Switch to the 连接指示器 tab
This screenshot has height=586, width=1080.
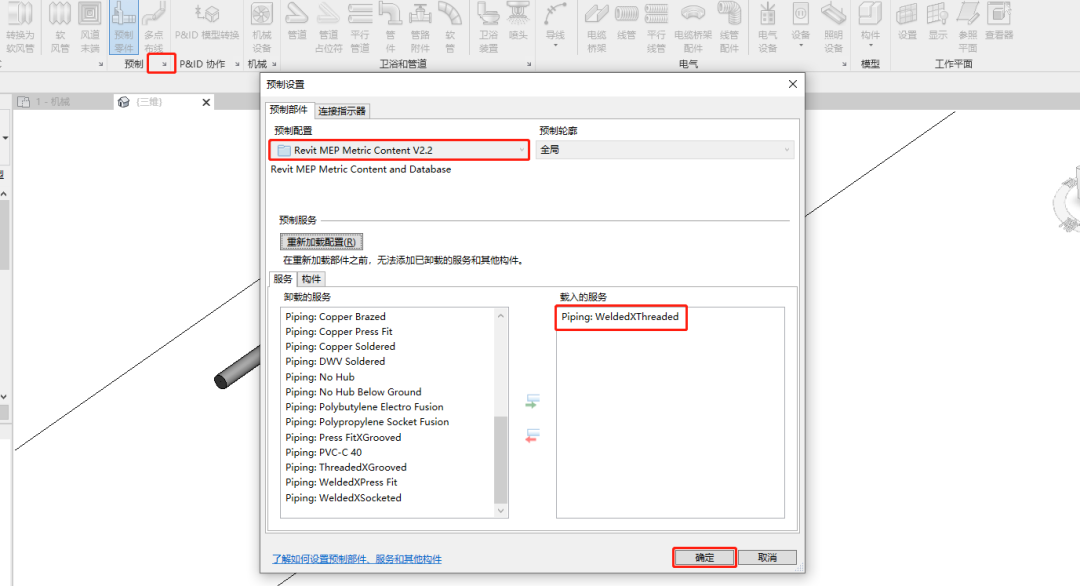tap(342, 111)
